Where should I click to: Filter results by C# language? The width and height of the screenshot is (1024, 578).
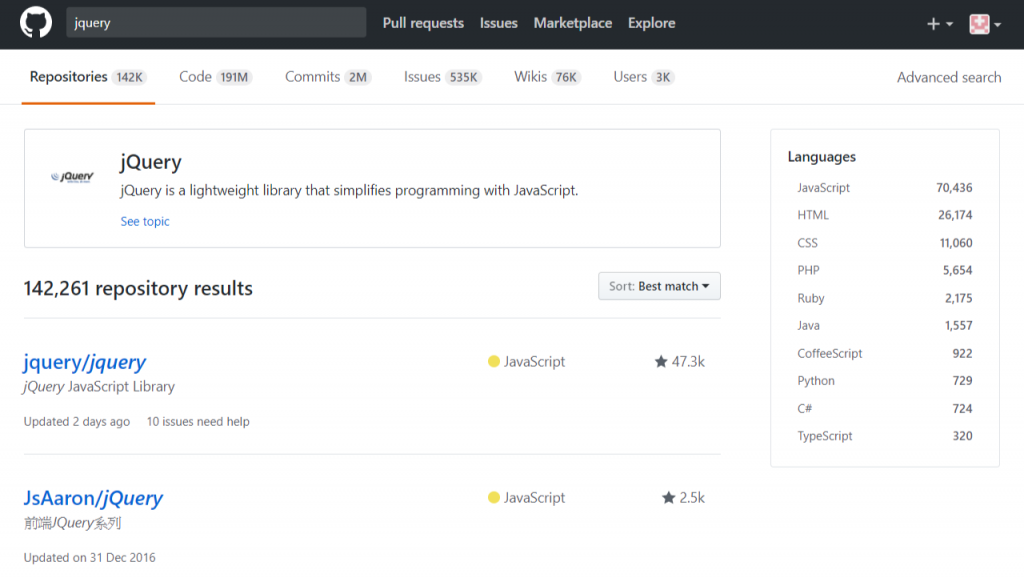tap(884, 408)
